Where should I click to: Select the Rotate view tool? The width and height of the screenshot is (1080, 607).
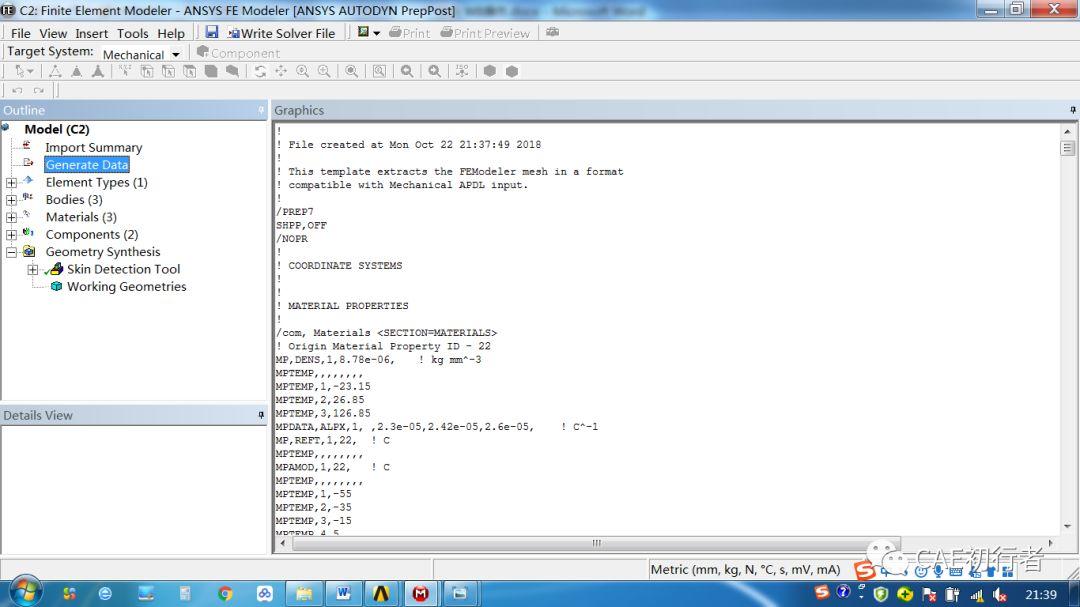260,71
